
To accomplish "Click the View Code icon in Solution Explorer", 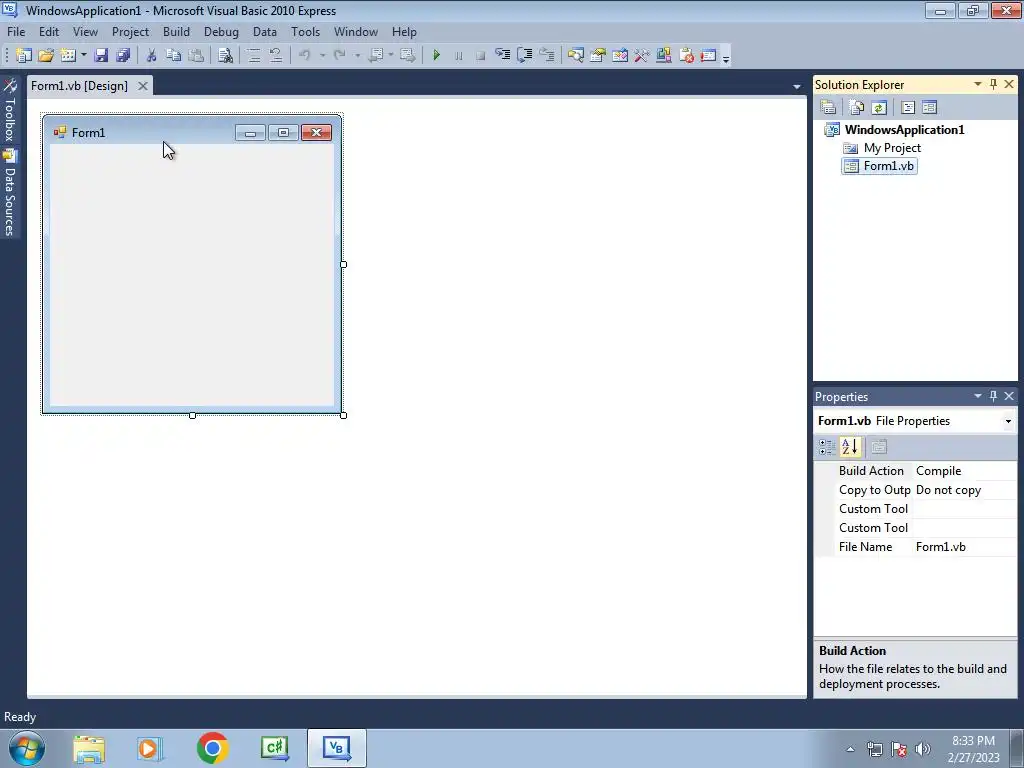I will point(908,107).
